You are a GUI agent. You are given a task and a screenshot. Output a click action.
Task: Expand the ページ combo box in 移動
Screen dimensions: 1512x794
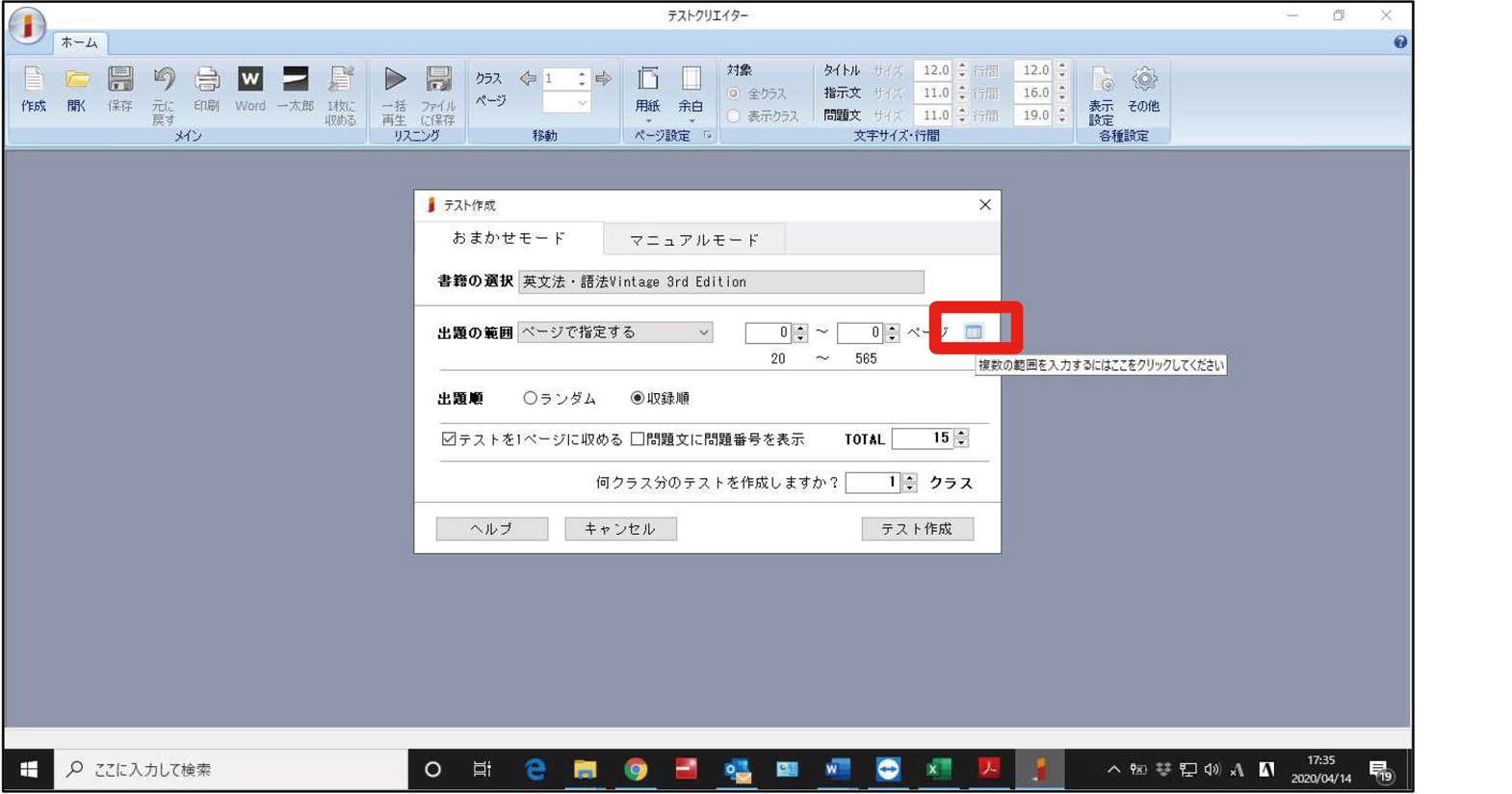(x=582, y=103)
